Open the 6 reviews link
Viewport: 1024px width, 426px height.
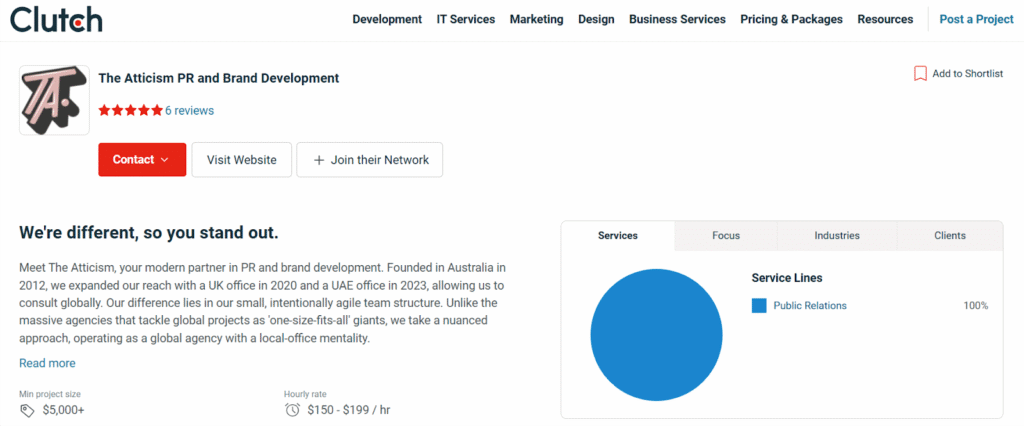[189, 110]
